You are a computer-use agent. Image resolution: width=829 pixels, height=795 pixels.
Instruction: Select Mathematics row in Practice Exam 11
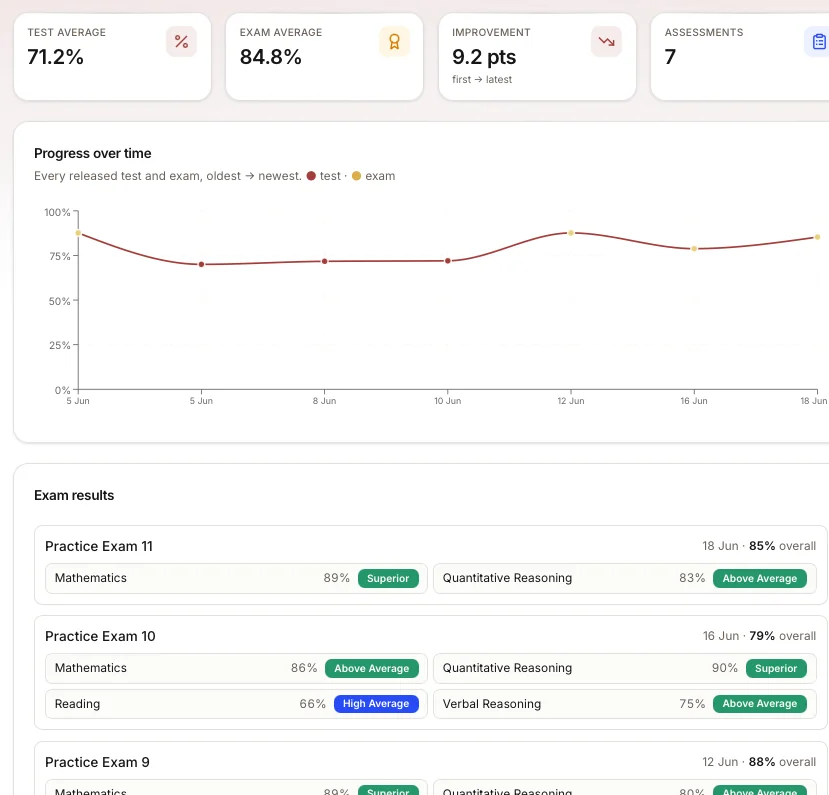click(x=236, y=578)
